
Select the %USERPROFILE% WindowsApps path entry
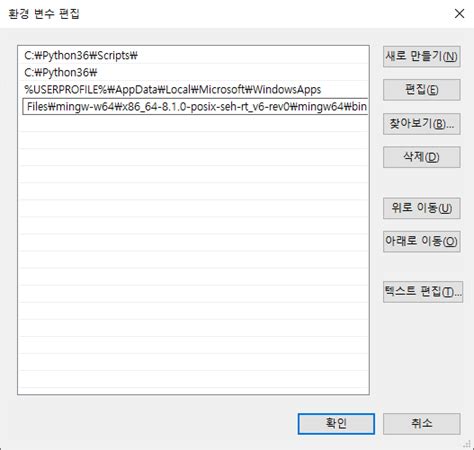(194, 89)
